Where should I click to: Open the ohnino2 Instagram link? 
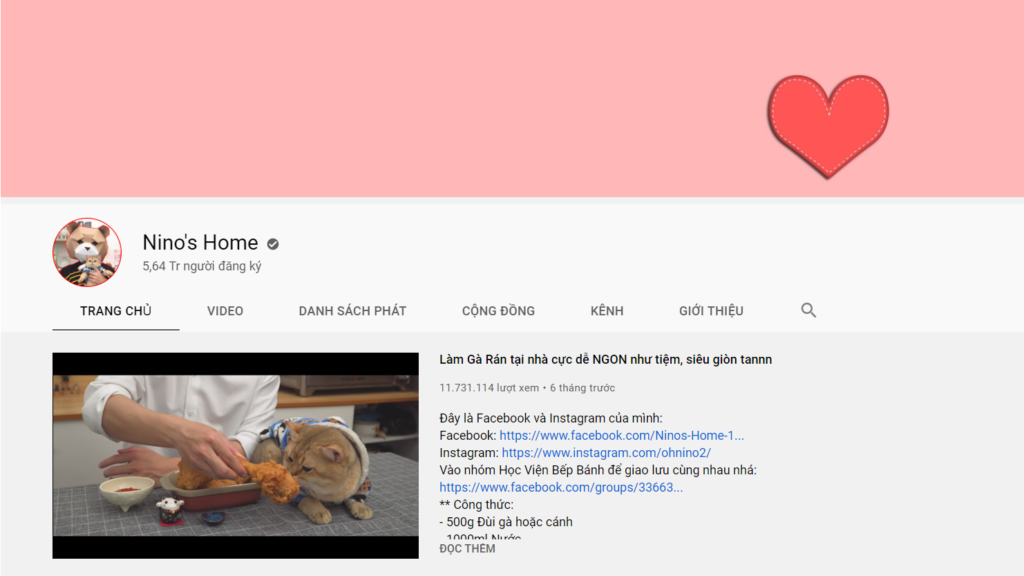click(606, 453)
